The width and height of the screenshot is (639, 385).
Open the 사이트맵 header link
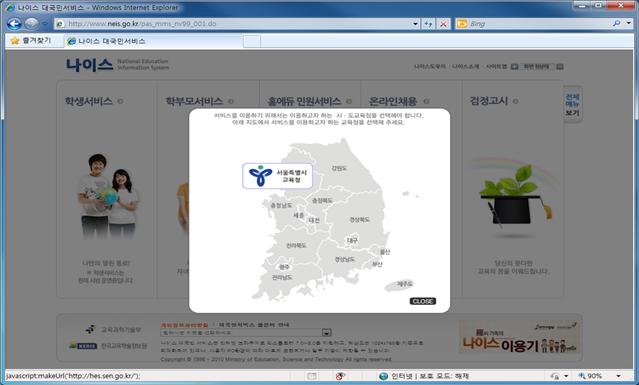click(496, 66)
